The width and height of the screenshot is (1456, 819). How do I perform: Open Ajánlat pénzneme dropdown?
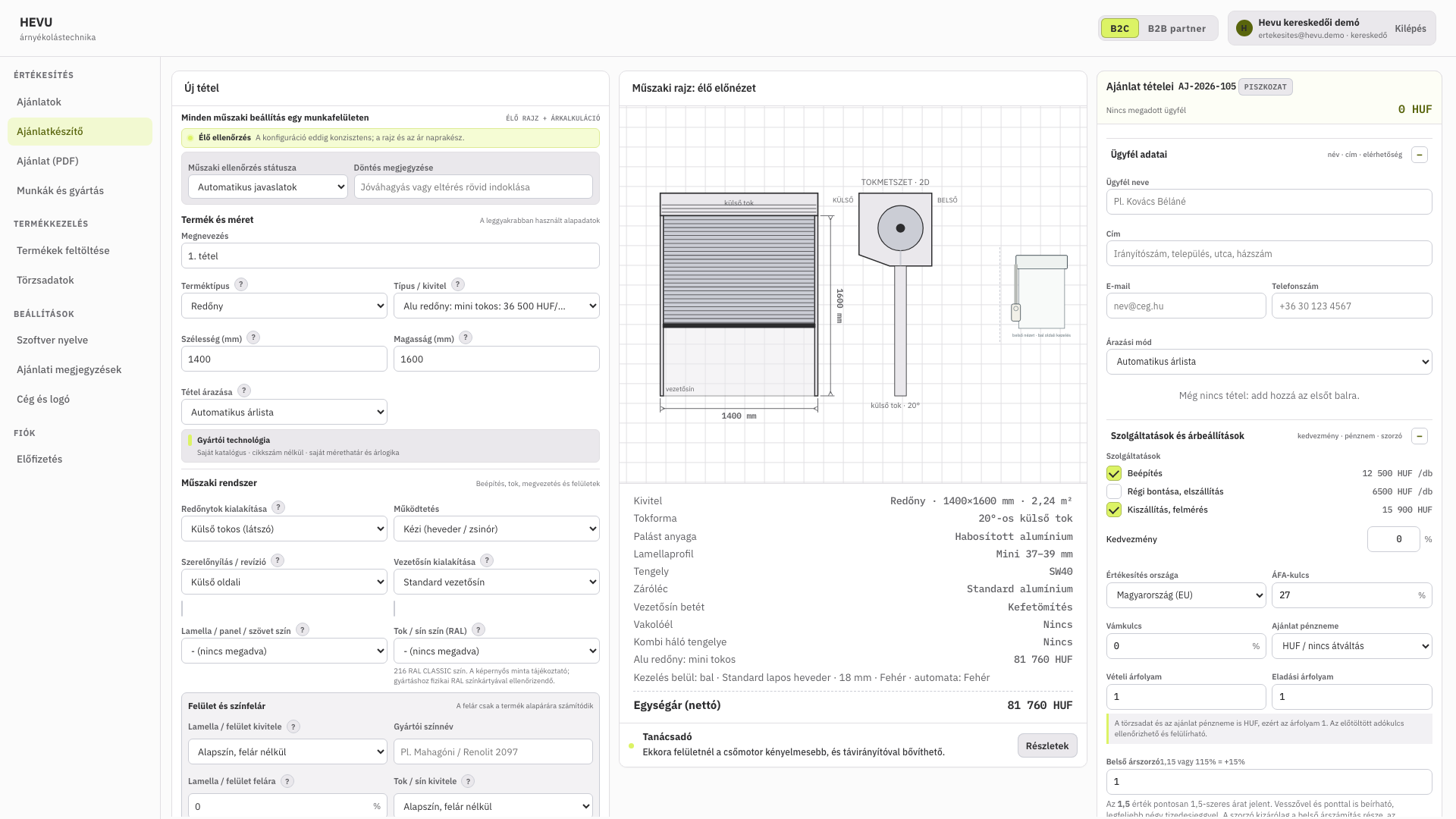pos(1352,646)
